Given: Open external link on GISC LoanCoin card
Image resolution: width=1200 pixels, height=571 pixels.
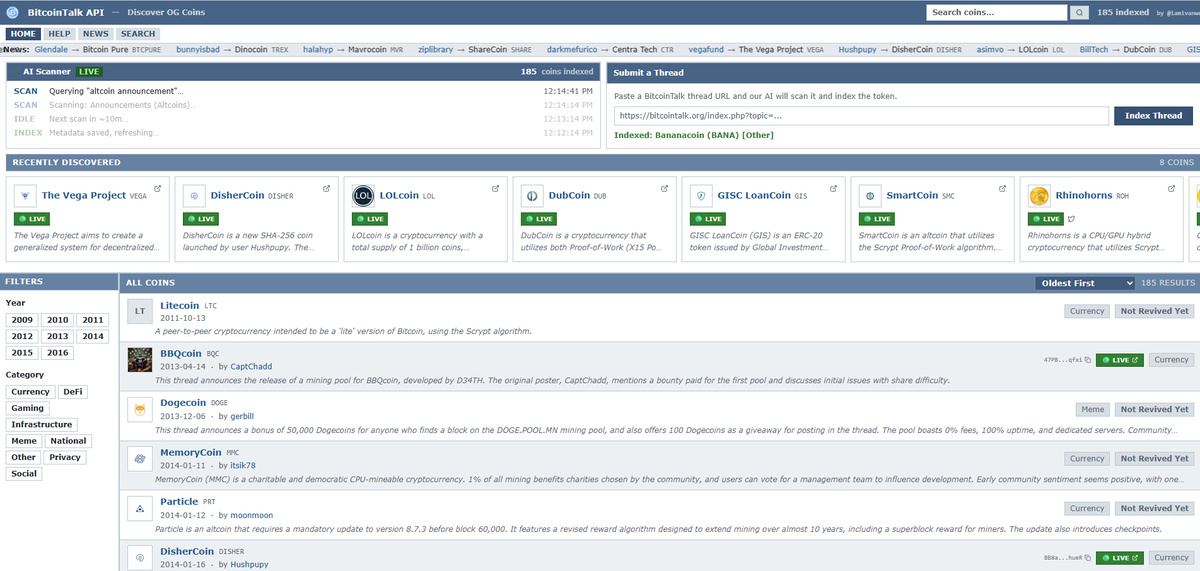Looking at the screenshot, I should (833, 188).
